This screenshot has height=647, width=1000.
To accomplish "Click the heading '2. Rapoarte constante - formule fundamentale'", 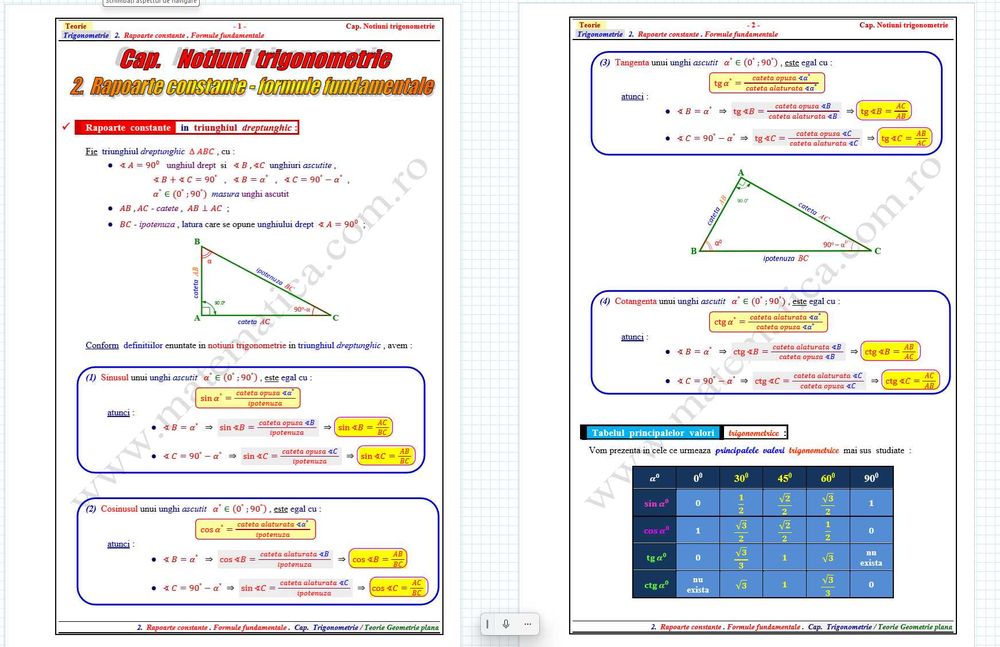I will pos(253,86).
